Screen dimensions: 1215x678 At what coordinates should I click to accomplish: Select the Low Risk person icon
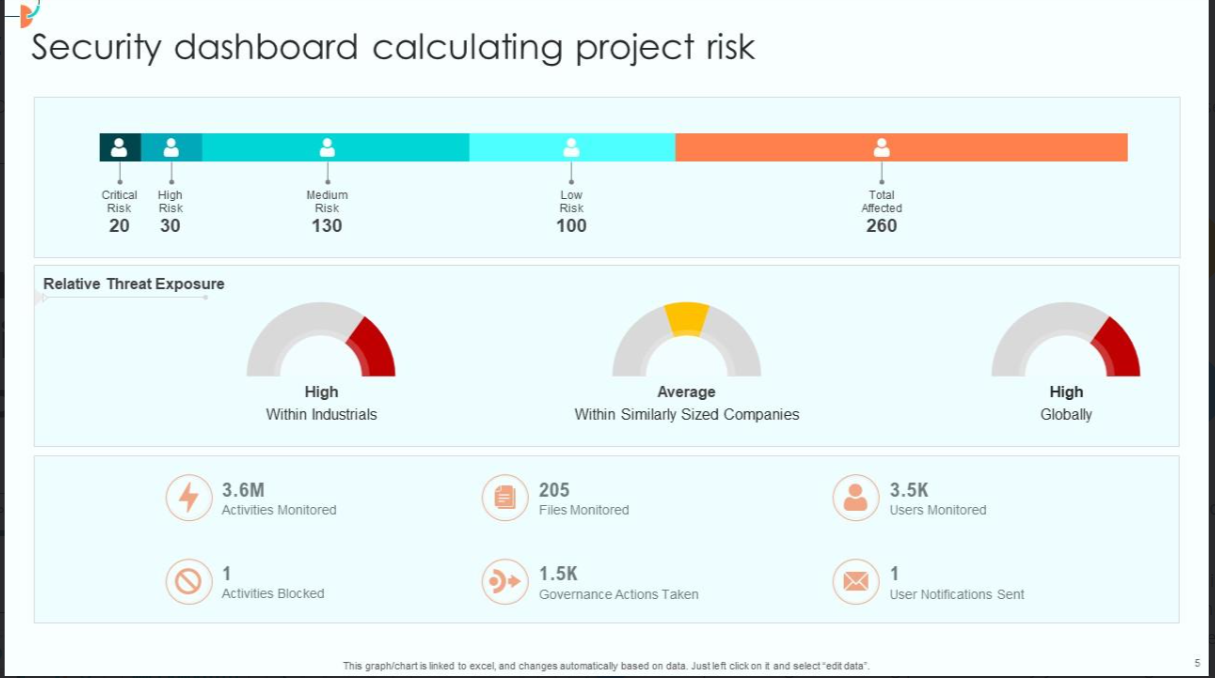571,147
